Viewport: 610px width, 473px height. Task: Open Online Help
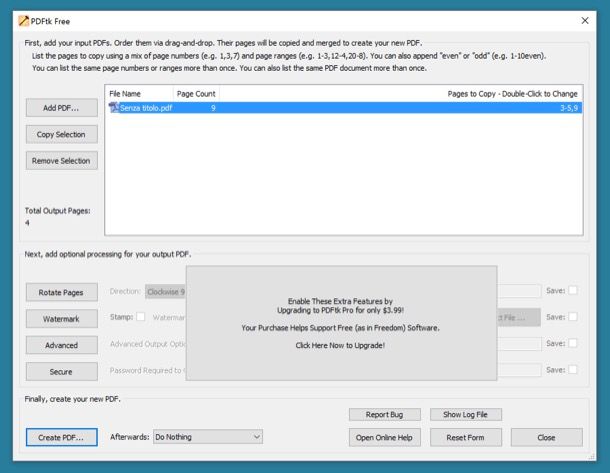(383, 437)
